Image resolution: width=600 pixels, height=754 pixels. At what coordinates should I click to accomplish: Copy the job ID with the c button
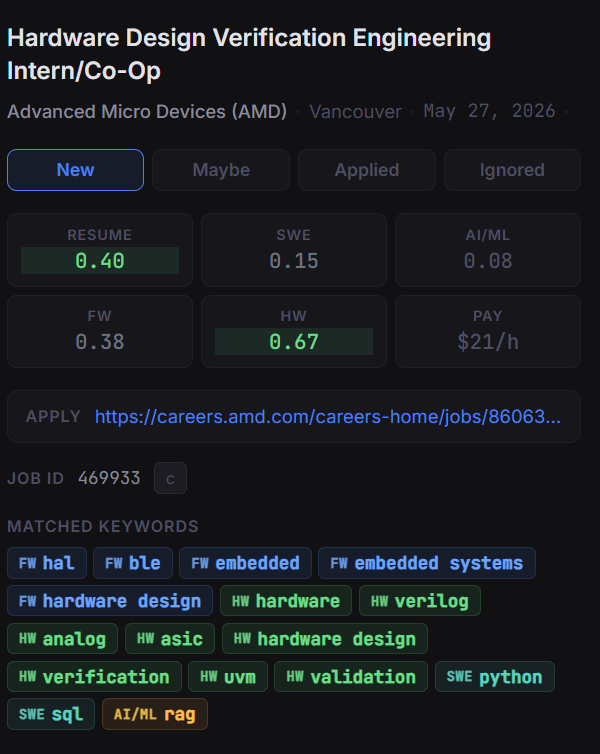click(170, 478)
